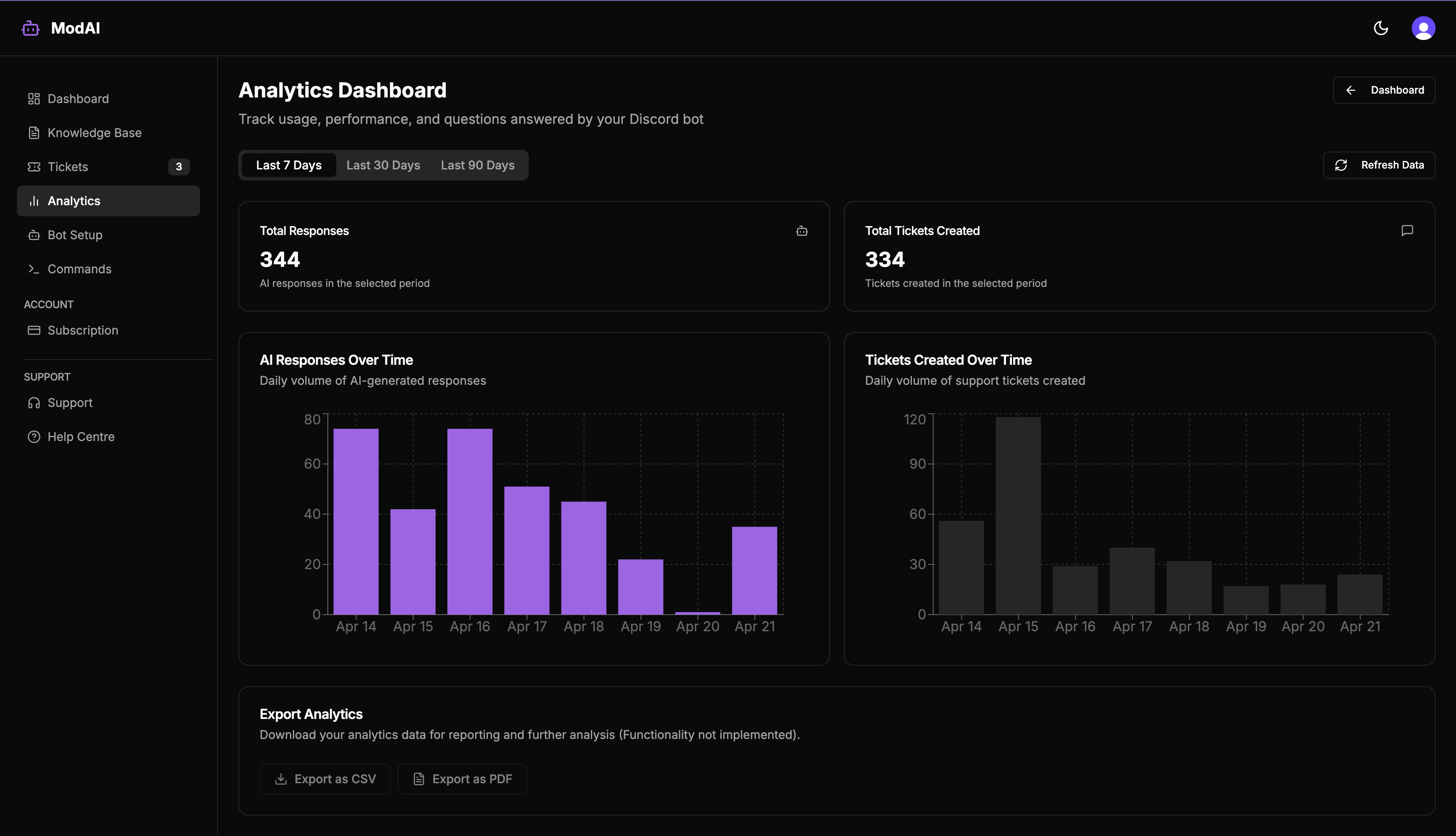The height and width of the screenshot is (836, 1456).
Task: Click the Tickets icon in the sidebar
Action: click(33, 166)
